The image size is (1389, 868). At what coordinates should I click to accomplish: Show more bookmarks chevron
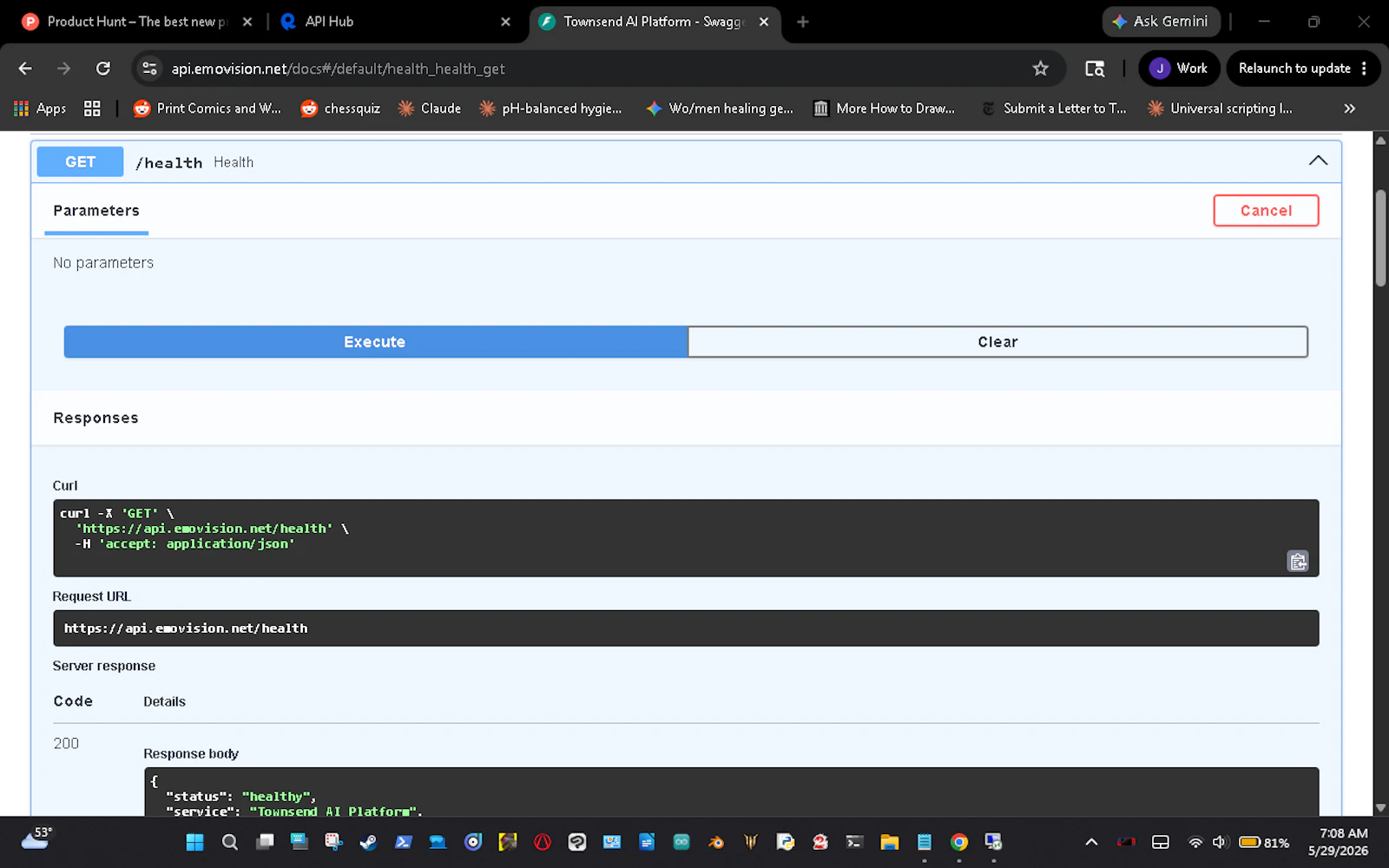click(1349, 108)
